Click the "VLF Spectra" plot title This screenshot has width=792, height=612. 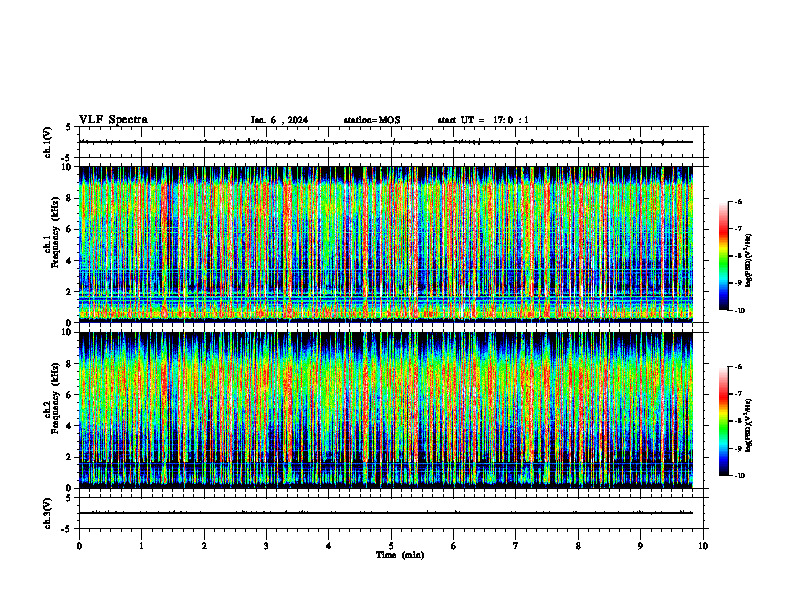(113, 120)
